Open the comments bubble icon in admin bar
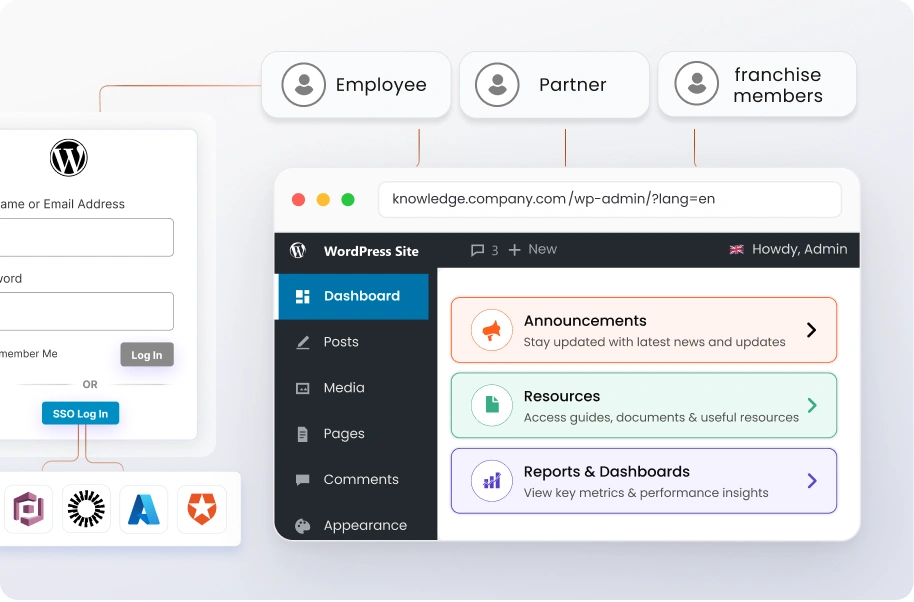 coord(477,250)
